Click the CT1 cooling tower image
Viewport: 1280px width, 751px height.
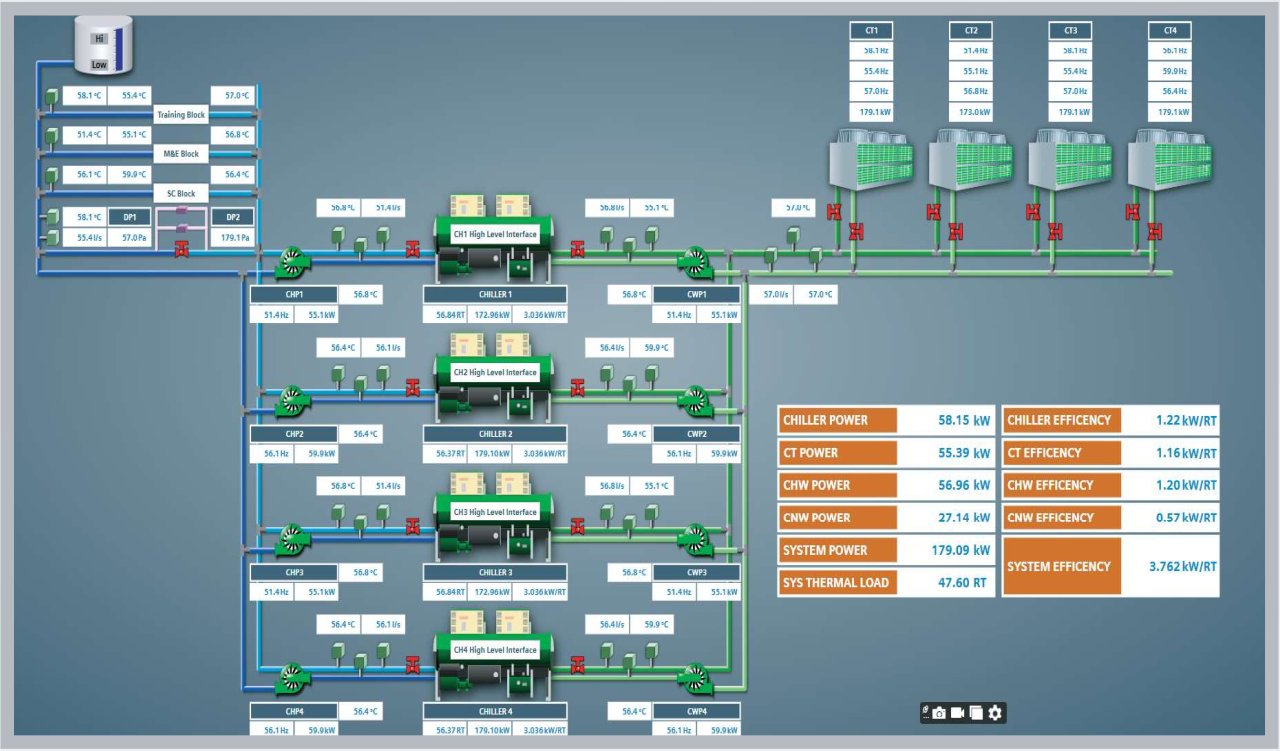(x=871, y=160)
